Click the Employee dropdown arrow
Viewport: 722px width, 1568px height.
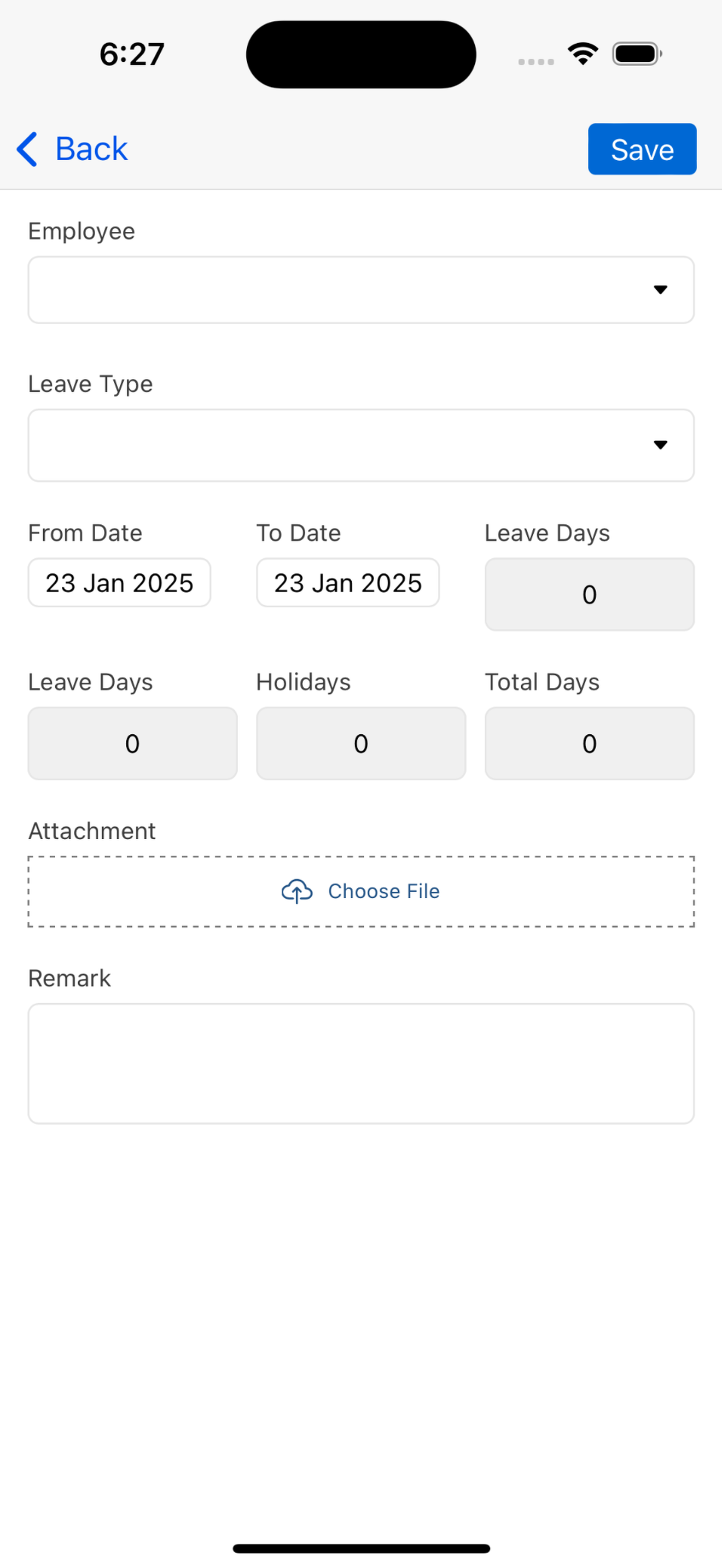(x=660, y=290)
